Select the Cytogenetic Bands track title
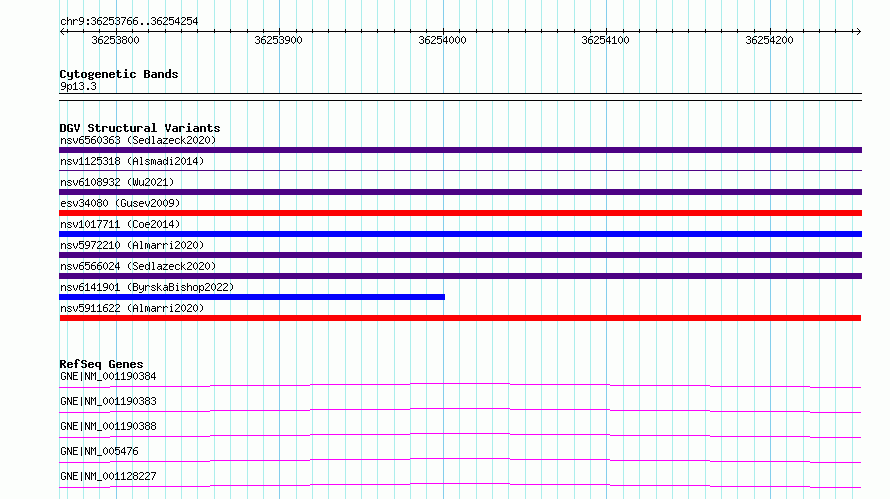 [x=119, y=74]
